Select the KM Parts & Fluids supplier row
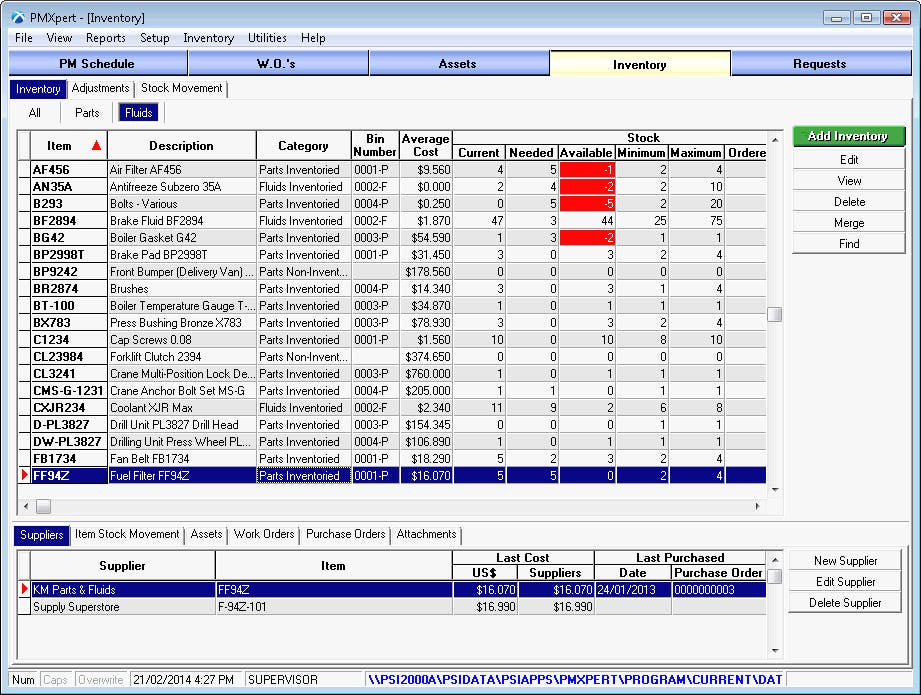Screen dimensions: 921x695 pyautogui.click(x=392, y=590)
